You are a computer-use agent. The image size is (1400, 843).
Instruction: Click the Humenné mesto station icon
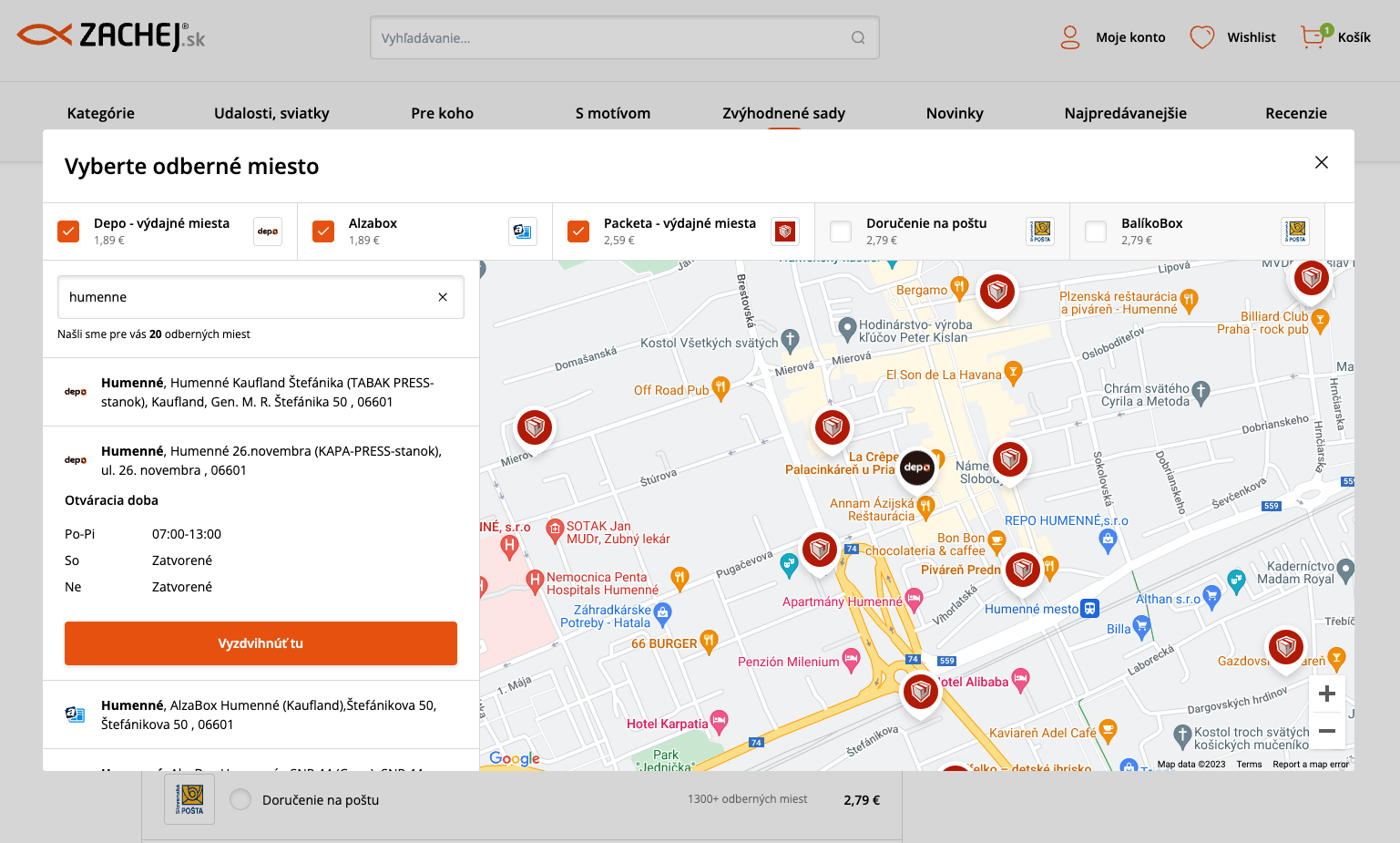pos(1089,609)
